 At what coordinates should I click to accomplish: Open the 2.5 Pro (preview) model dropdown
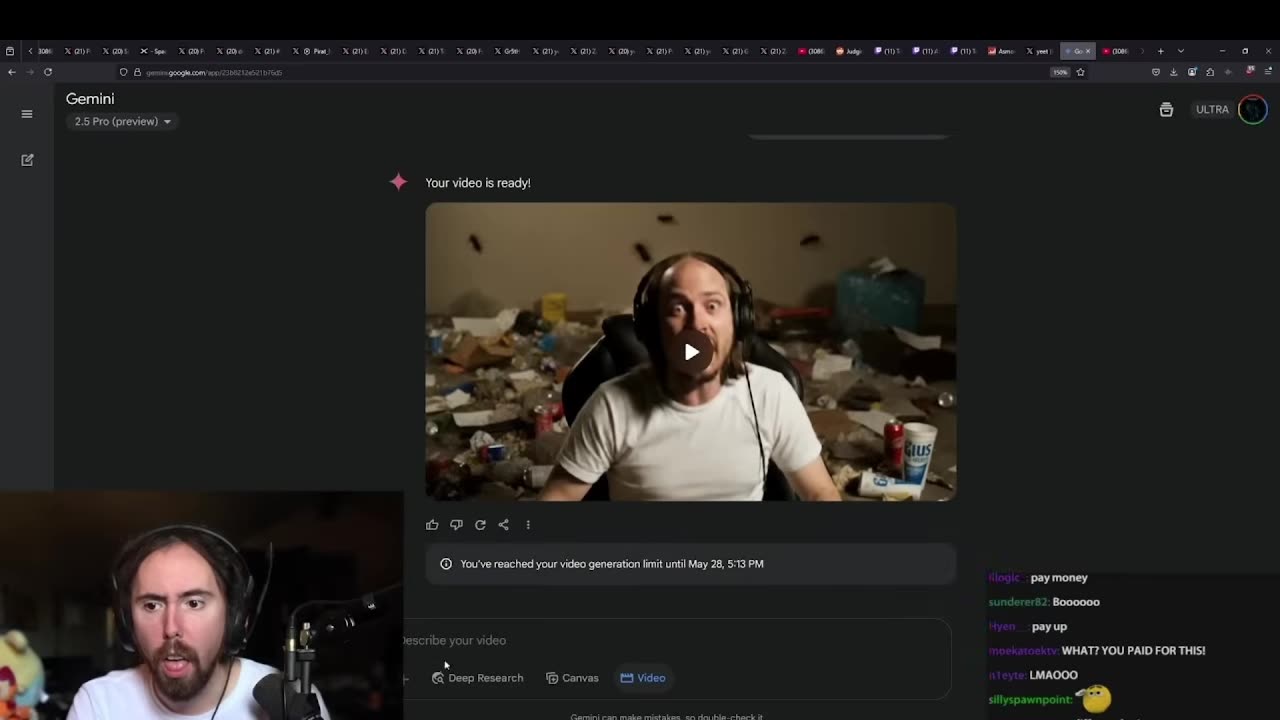pos(122,122)
